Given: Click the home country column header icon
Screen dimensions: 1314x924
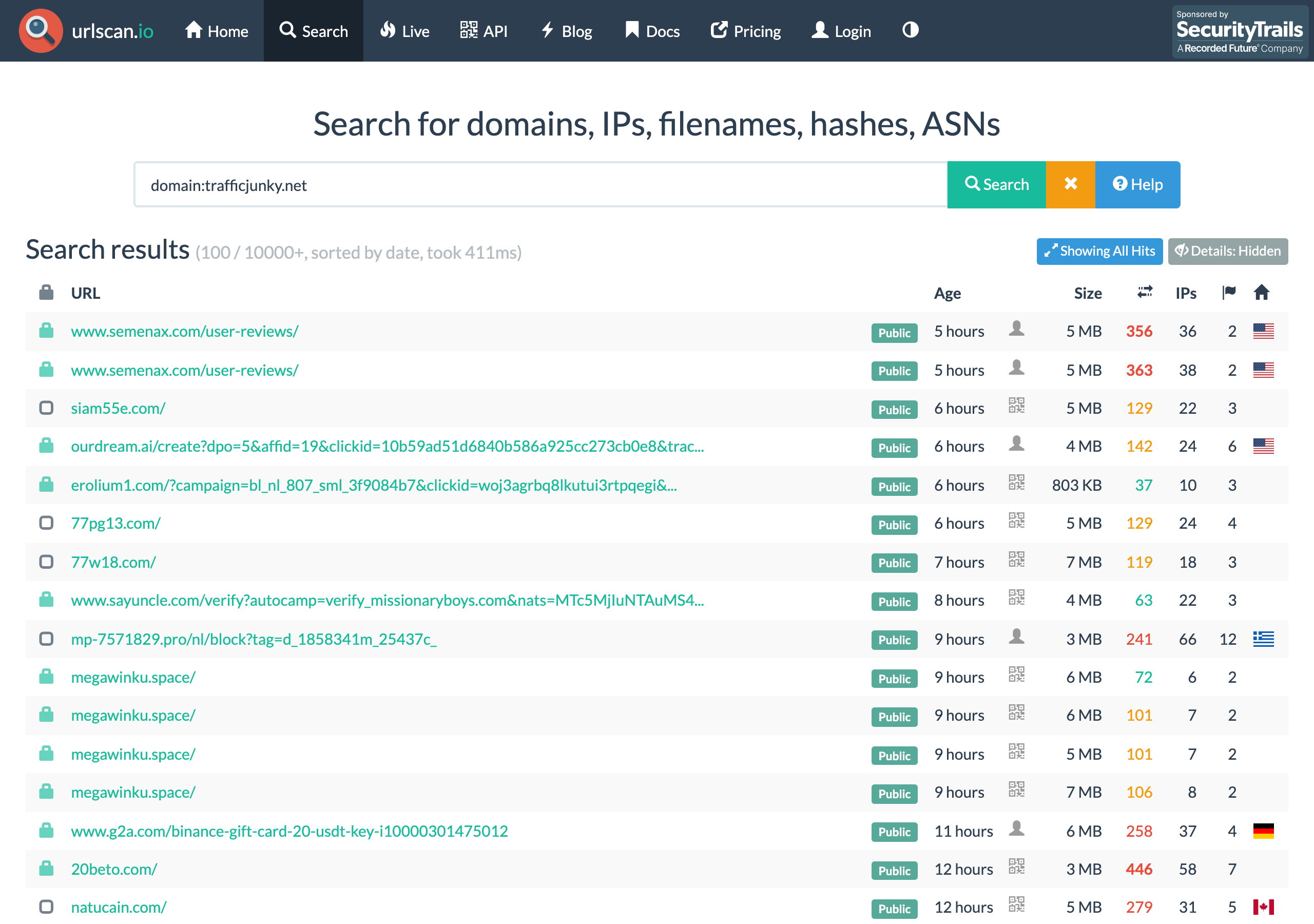Looking at the screenshot, I should [1261, 292].
